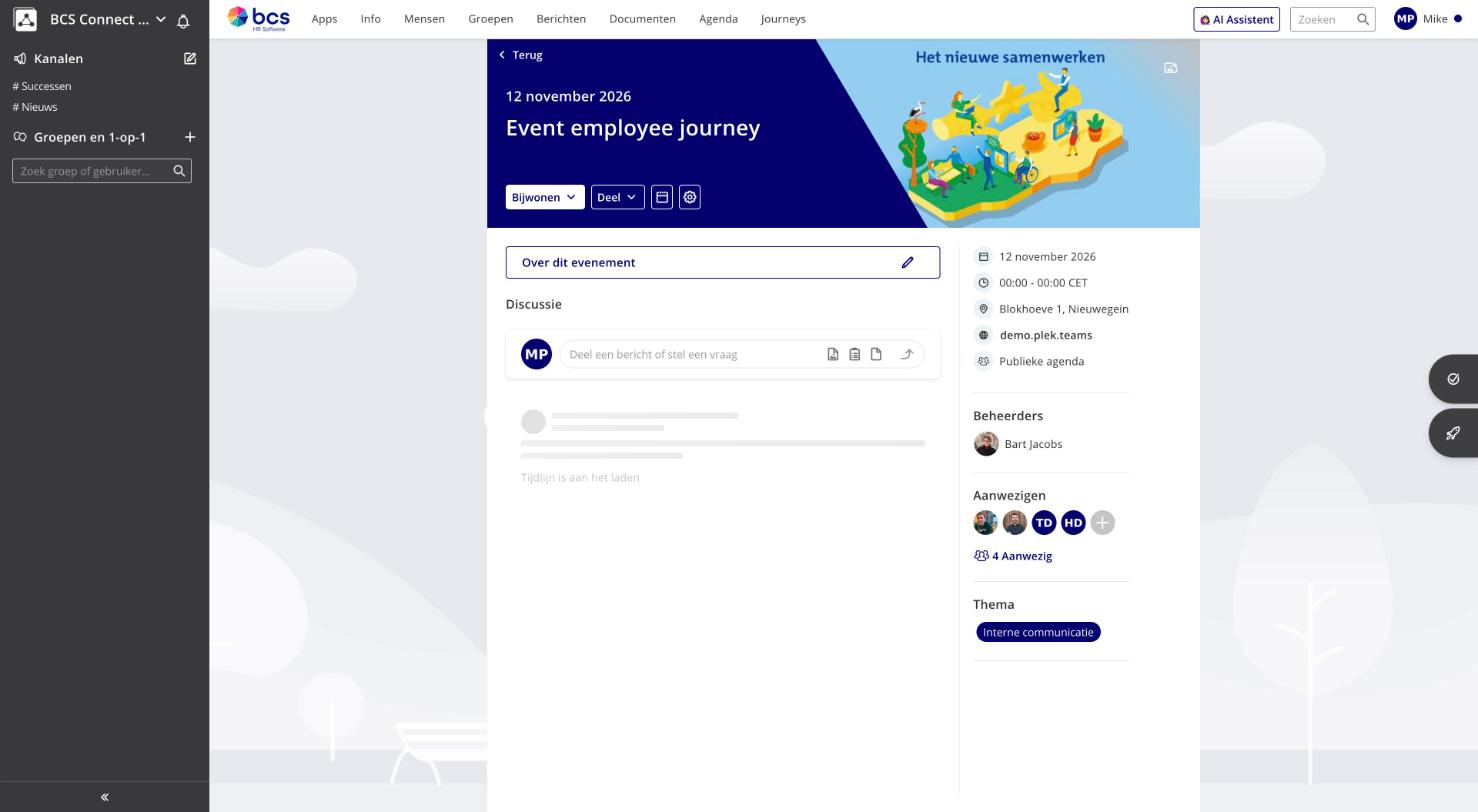The image size is (1478, 812).
Task: Collapse the left sidebar
Action: click(104, 797)
